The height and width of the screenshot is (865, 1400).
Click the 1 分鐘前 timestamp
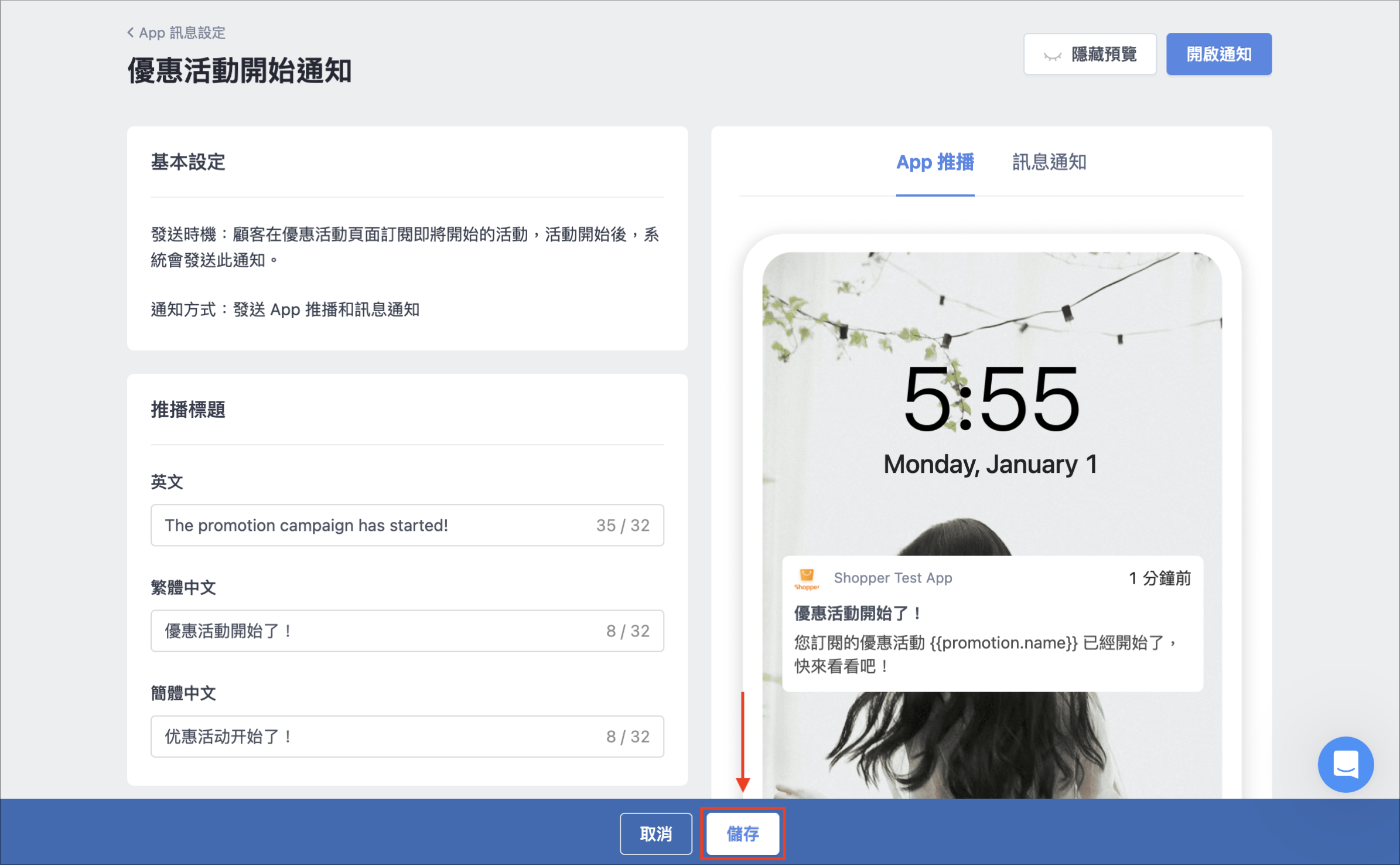coord(1160,578)
